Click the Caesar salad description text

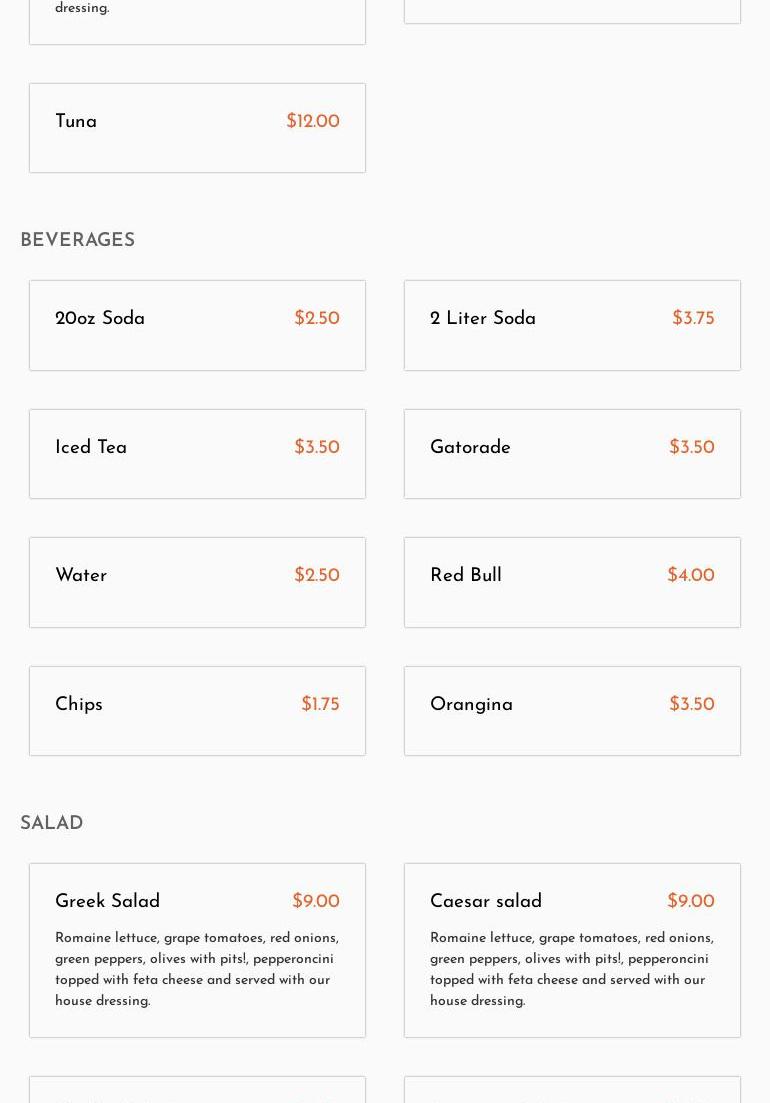pos(572,969)
